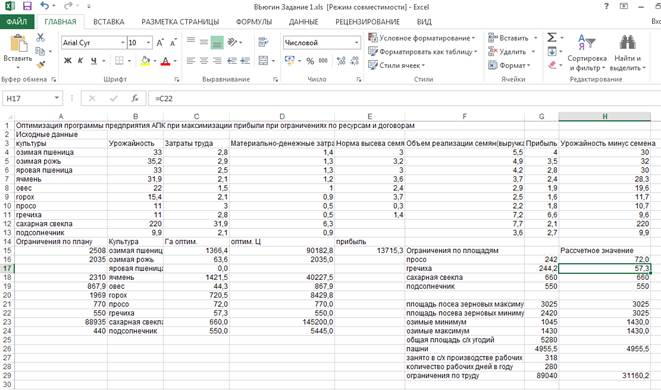The width and height of the screenshot is (661, 390).
Task: Open Стили ячеек dropdown
Action: click(x=397, y=65)
